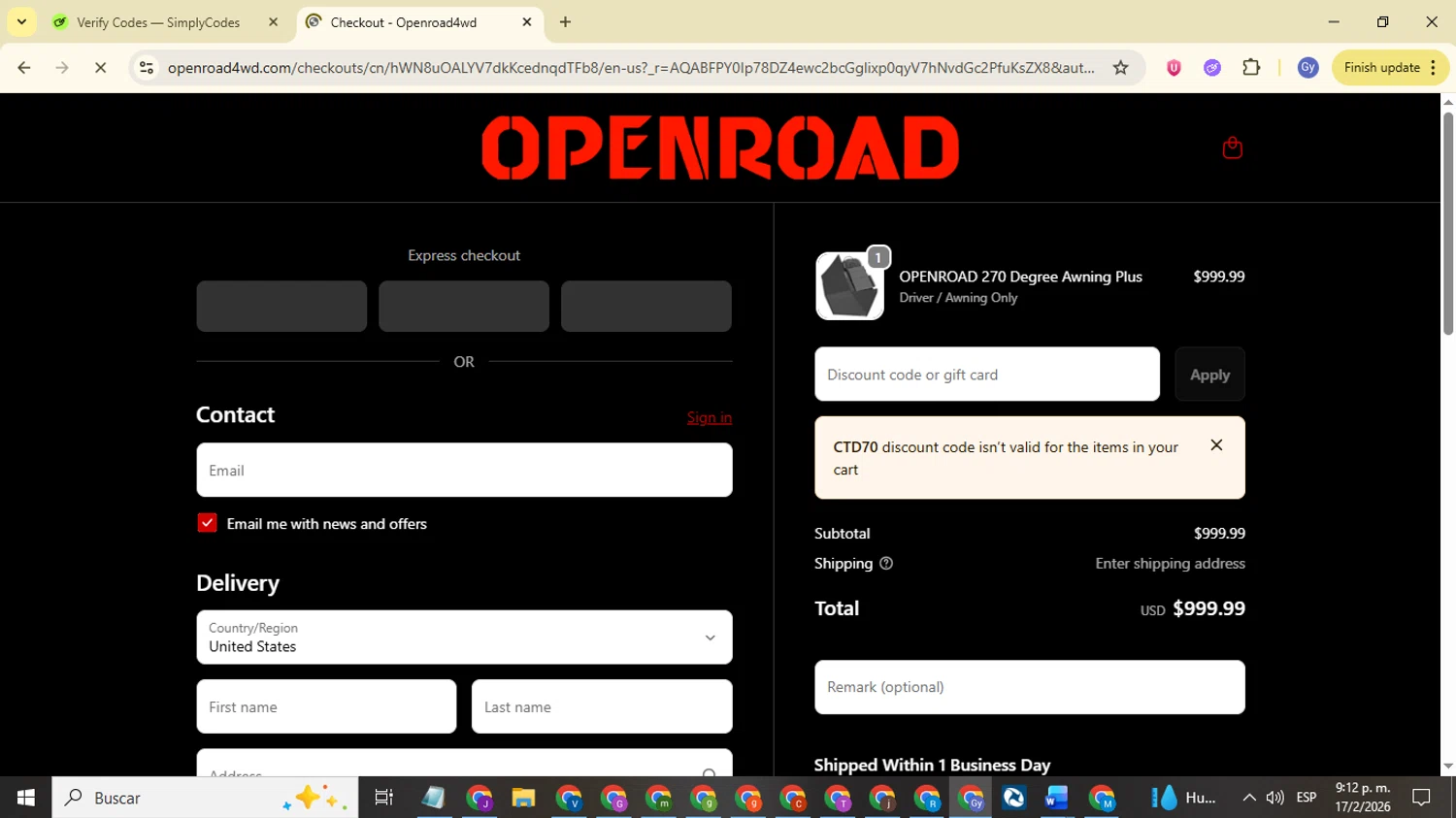Click the Sign in link
This screenshot has height=818, width=1456.
pos(710,417)
